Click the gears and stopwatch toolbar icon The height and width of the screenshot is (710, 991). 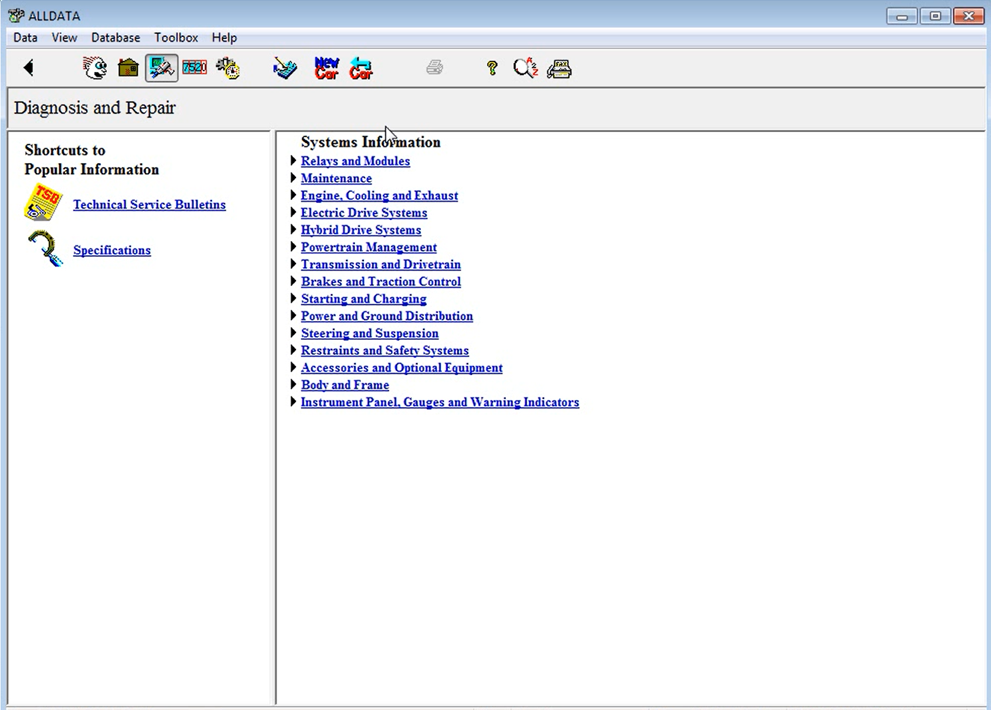[228, 68]
